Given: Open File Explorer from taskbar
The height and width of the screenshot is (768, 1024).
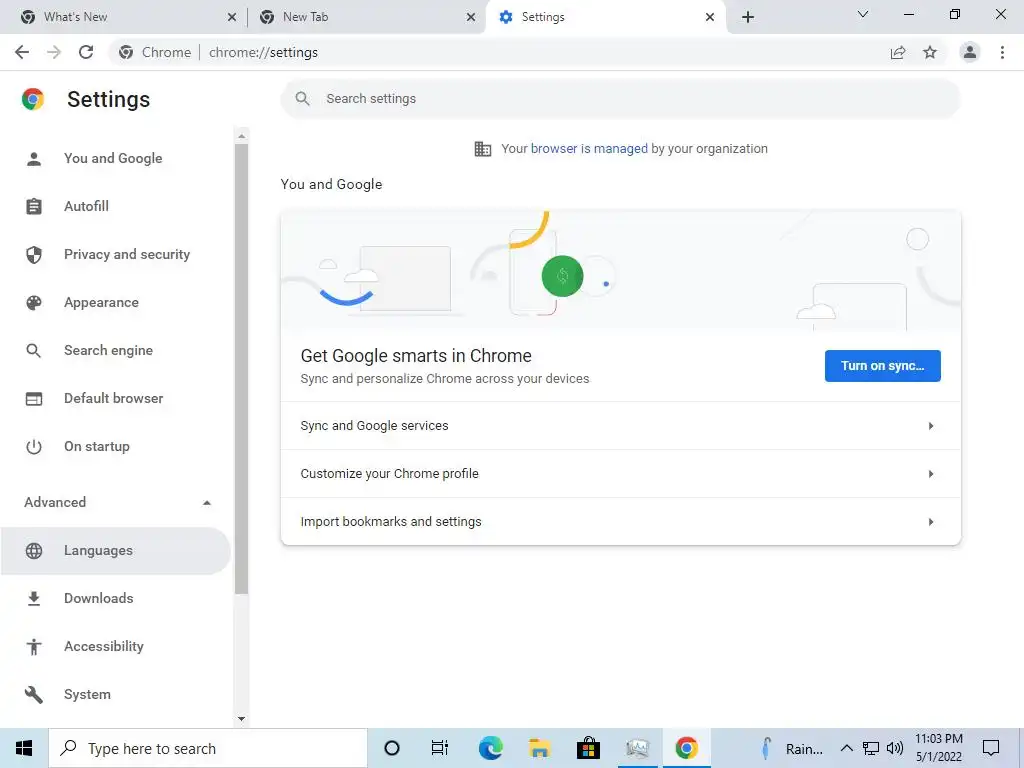Looking at the screenshot, I should (x=539, y=748).
